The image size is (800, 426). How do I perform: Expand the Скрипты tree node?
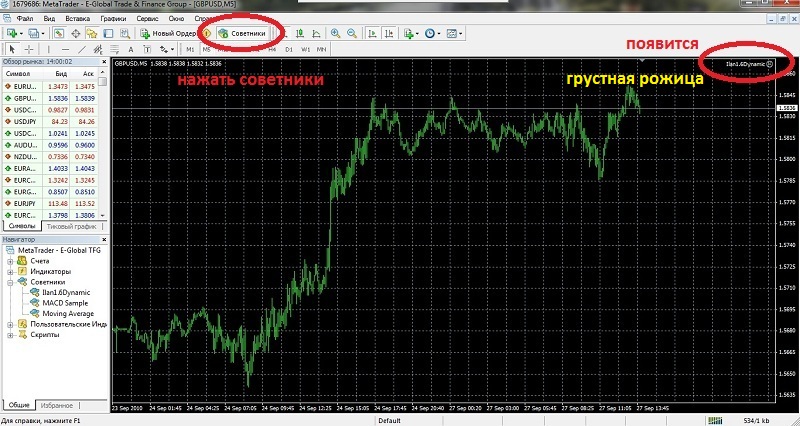click(x=10, y=335)
